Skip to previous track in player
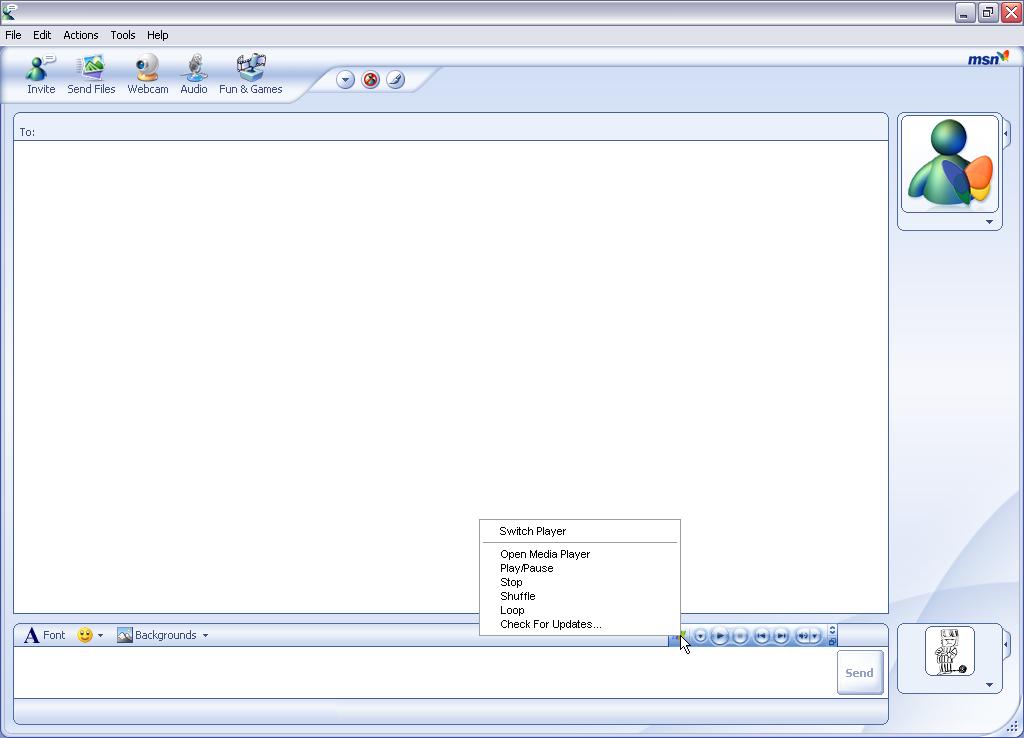The image size is (1024, 738). [x=761, y=635]
